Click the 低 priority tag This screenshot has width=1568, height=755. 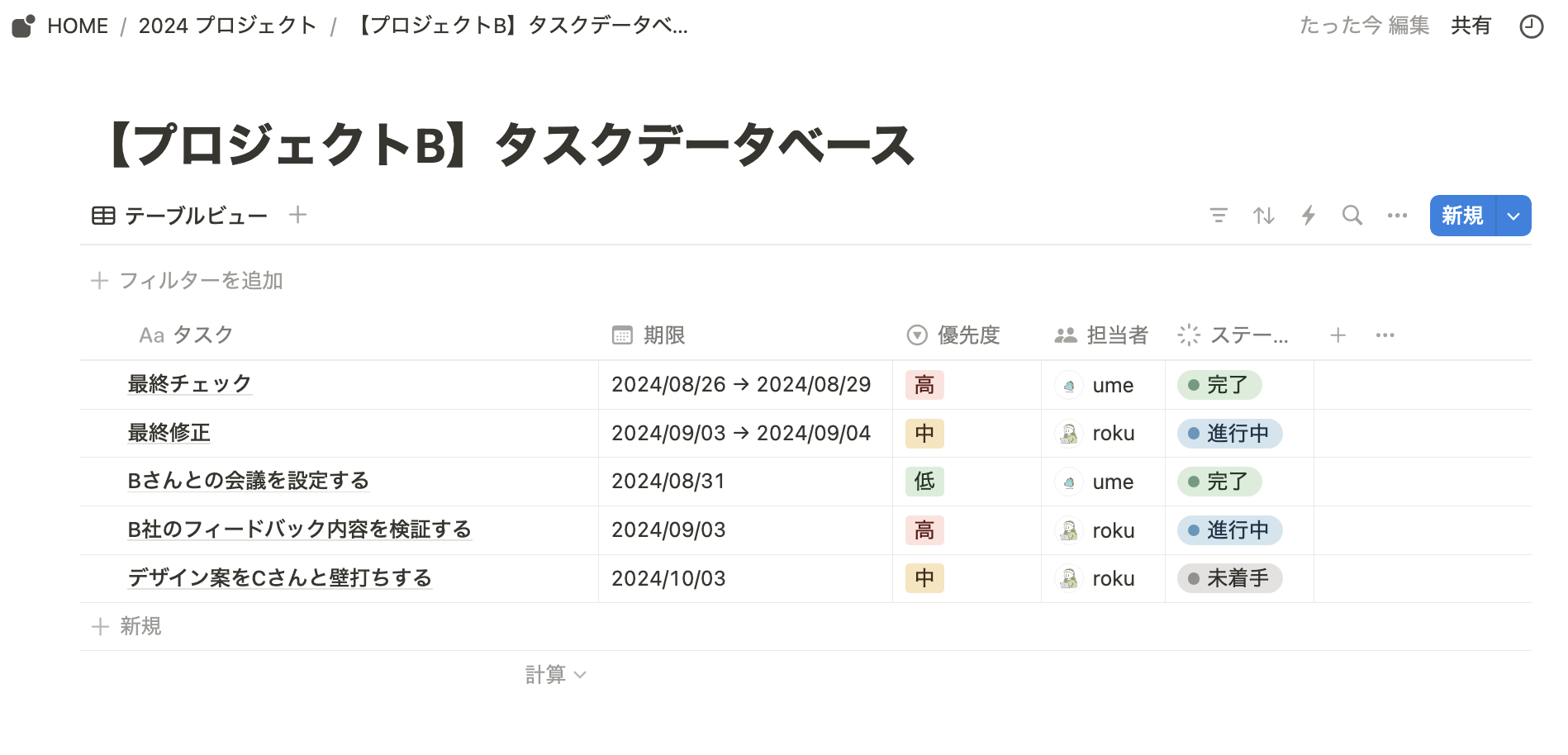pos(924,482)
